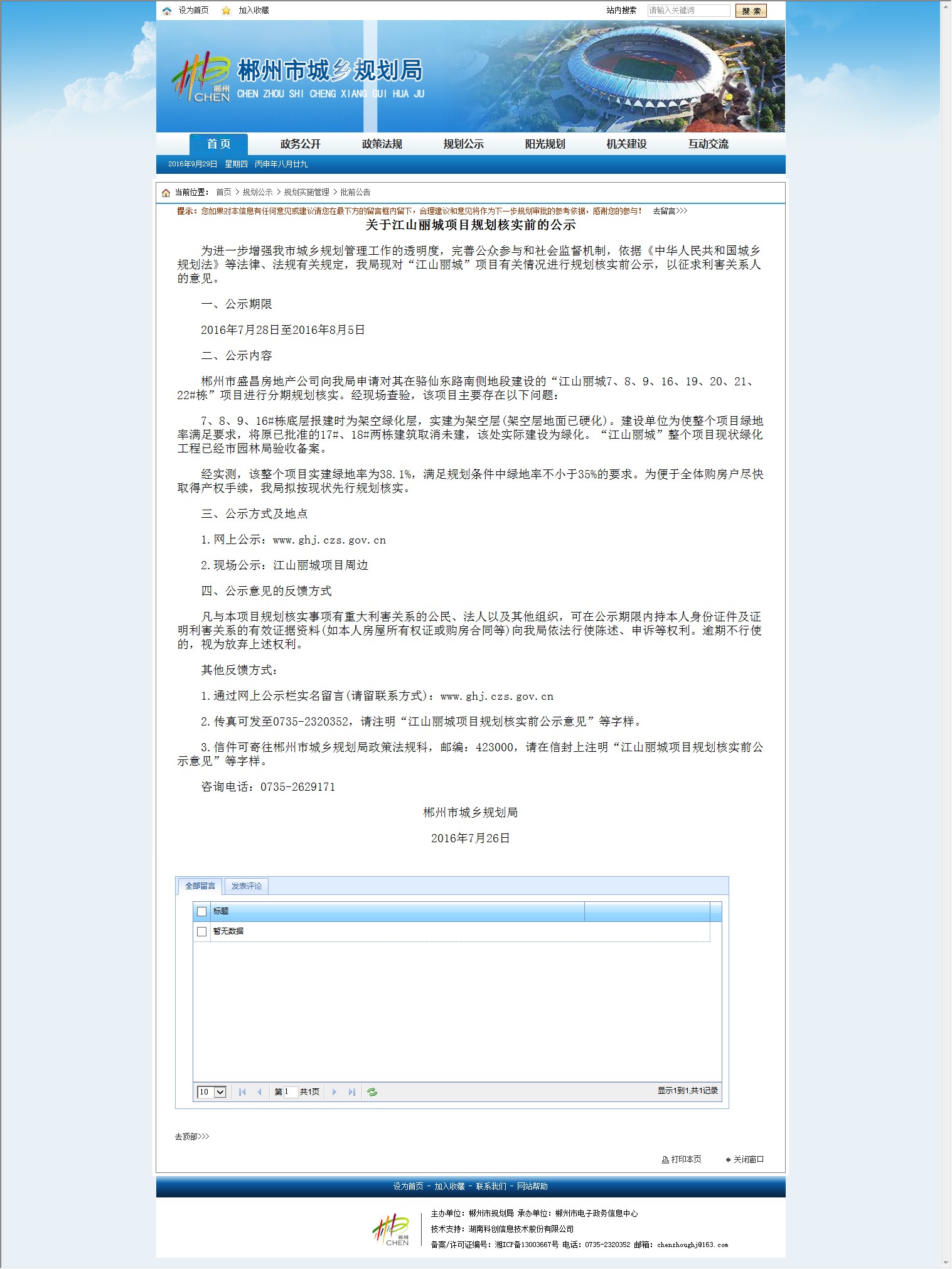Click the home icon beside 当前位置
952x1269 pixels.
(x=166, y=193)
